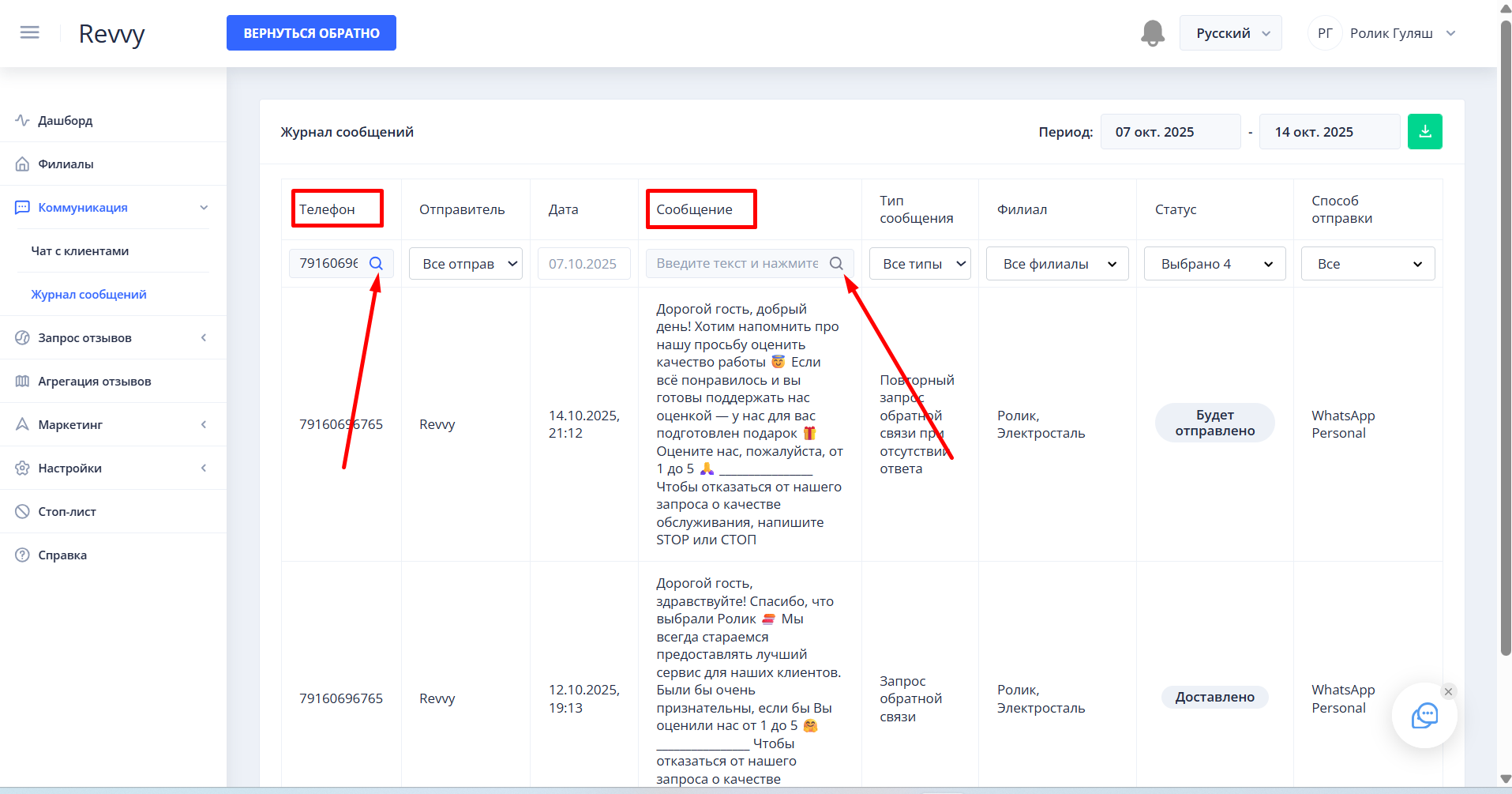
Task: Close the chat widget bubble
Action: (x=1448, y=692)
